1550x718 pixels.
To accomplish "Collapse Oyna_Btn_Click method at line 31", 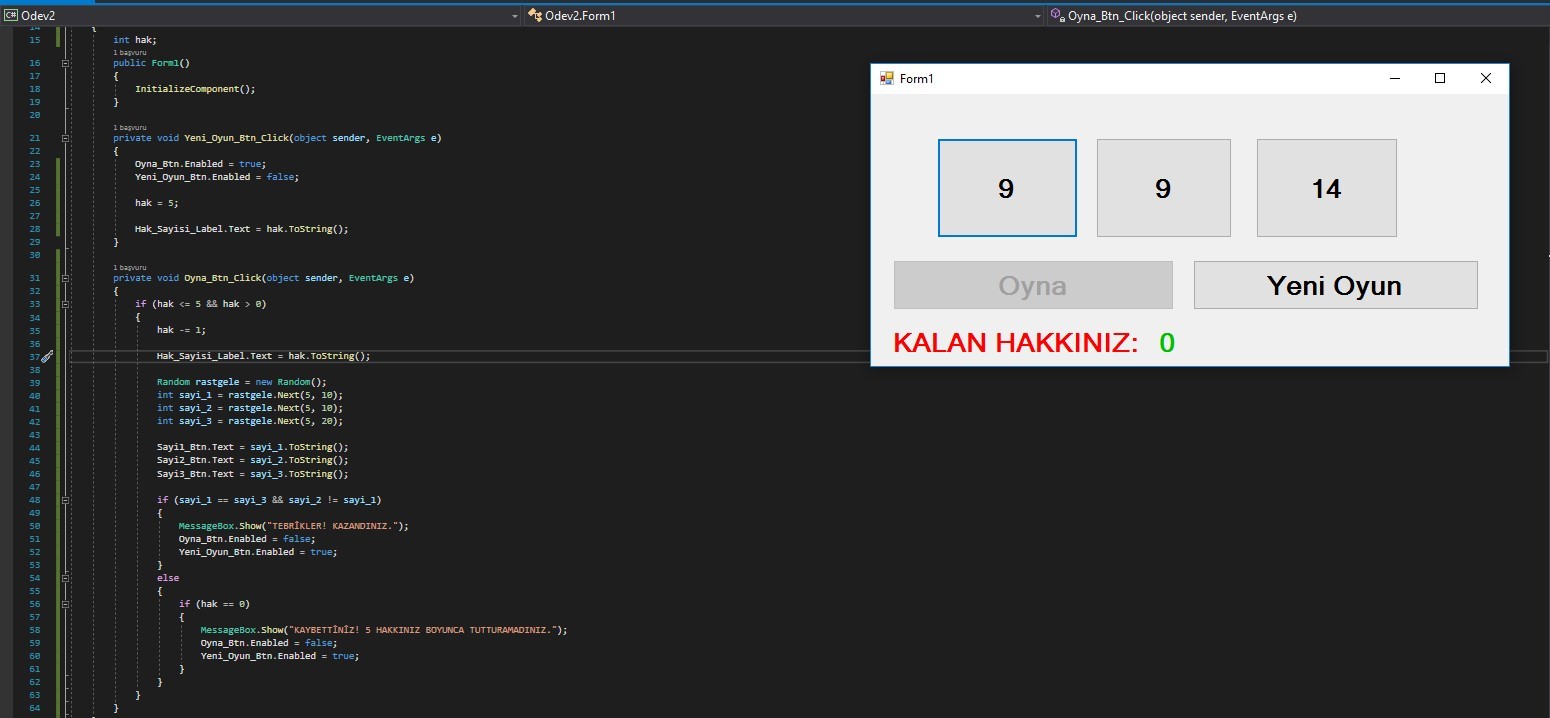I will [x=66, y=278].
